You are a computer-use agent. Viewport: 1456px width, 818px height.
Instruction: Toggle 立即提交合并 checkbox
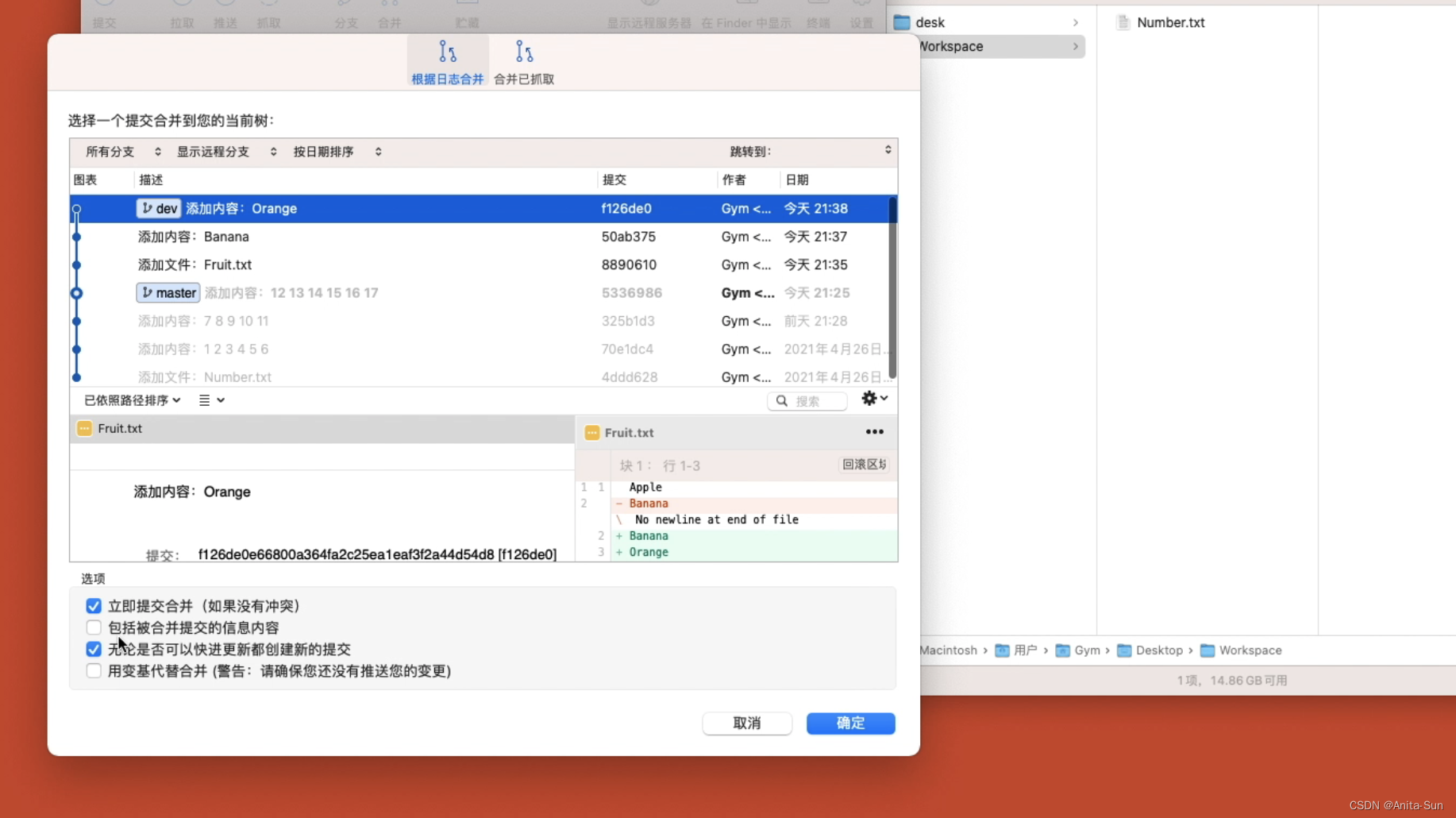pos(94,606)
